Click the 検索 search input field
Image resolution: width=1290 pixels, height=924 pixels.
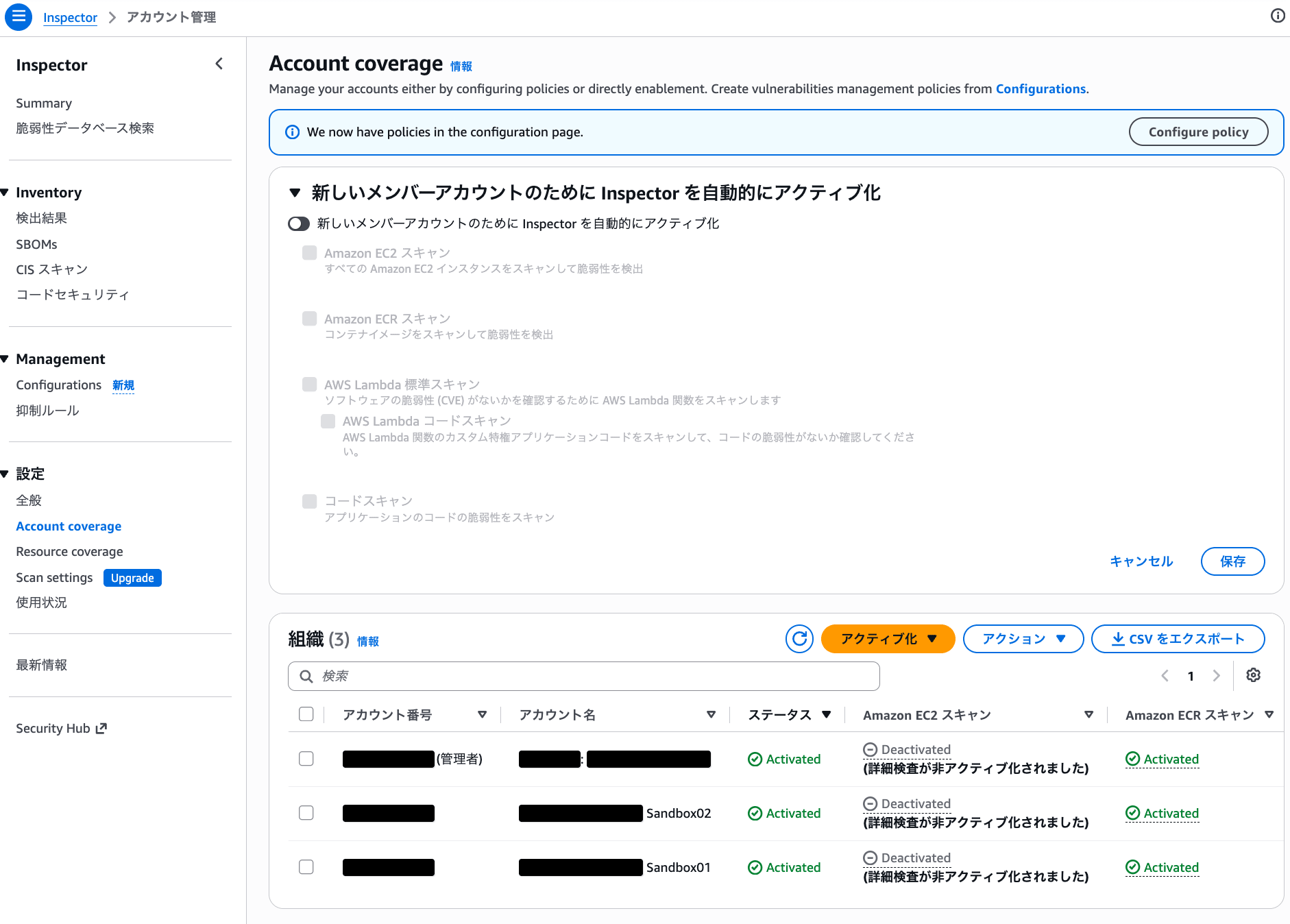point(583,676)
